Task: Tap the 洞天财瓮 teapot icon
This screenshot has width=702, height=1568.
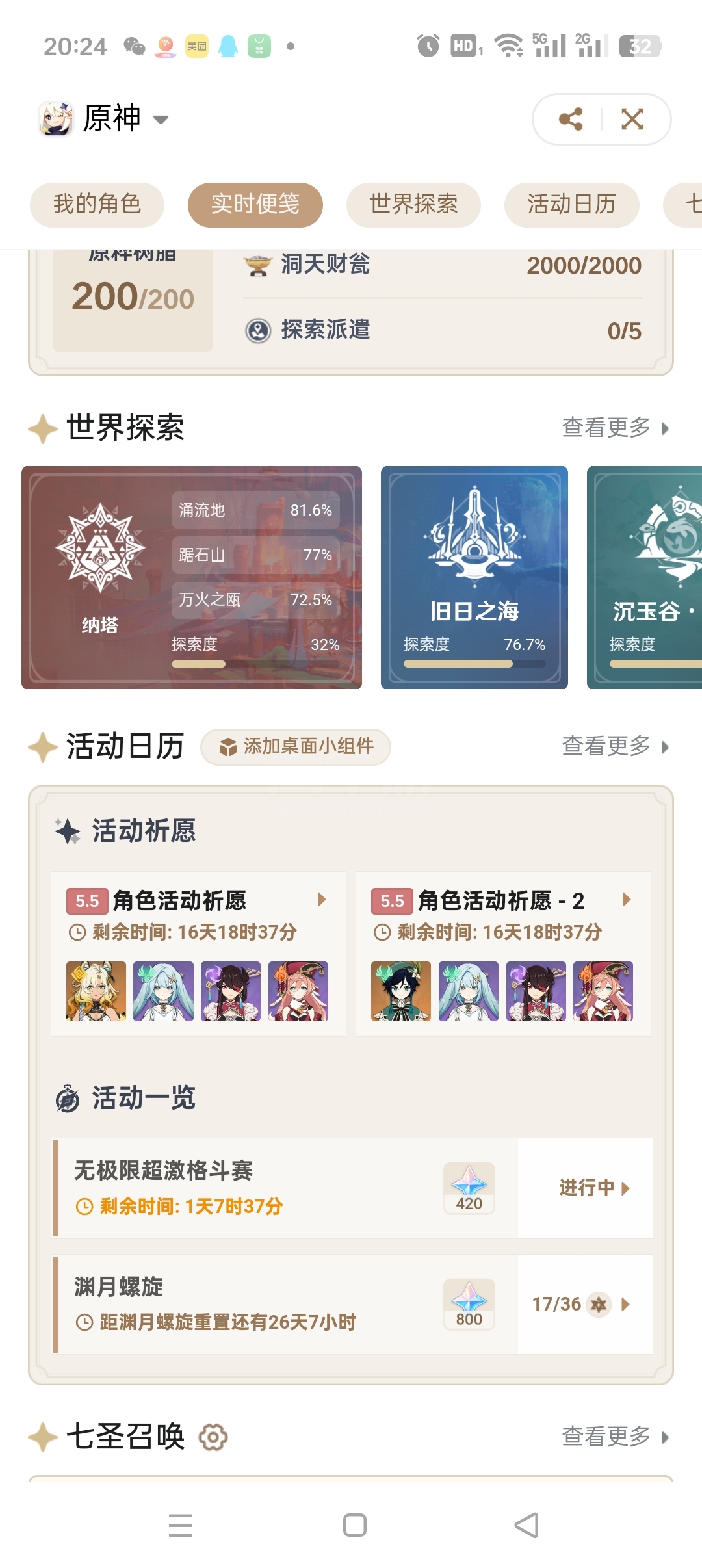Action: pyautogui.click(x=257, y=265)
